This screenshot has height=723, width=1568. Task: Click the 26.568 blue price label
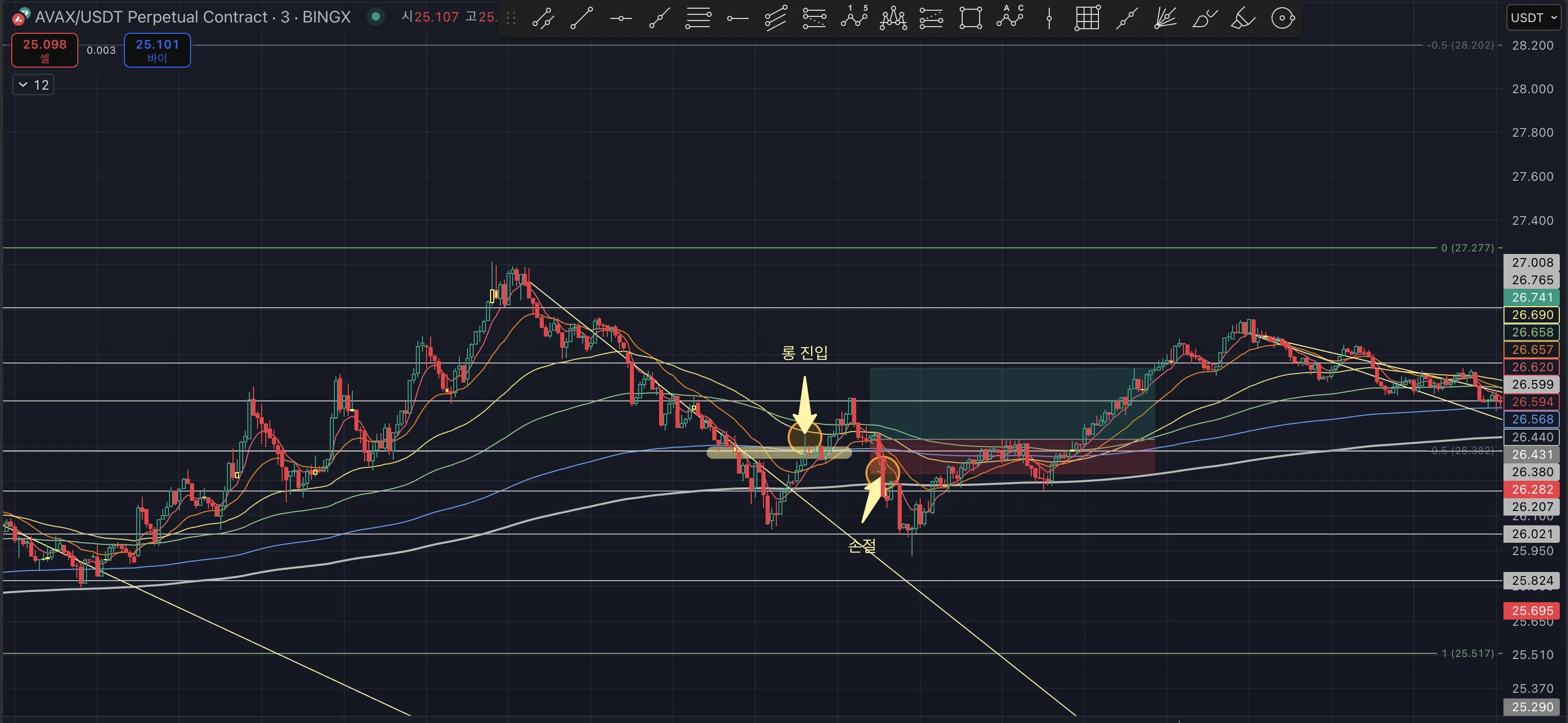click(x=1532, y=419)
